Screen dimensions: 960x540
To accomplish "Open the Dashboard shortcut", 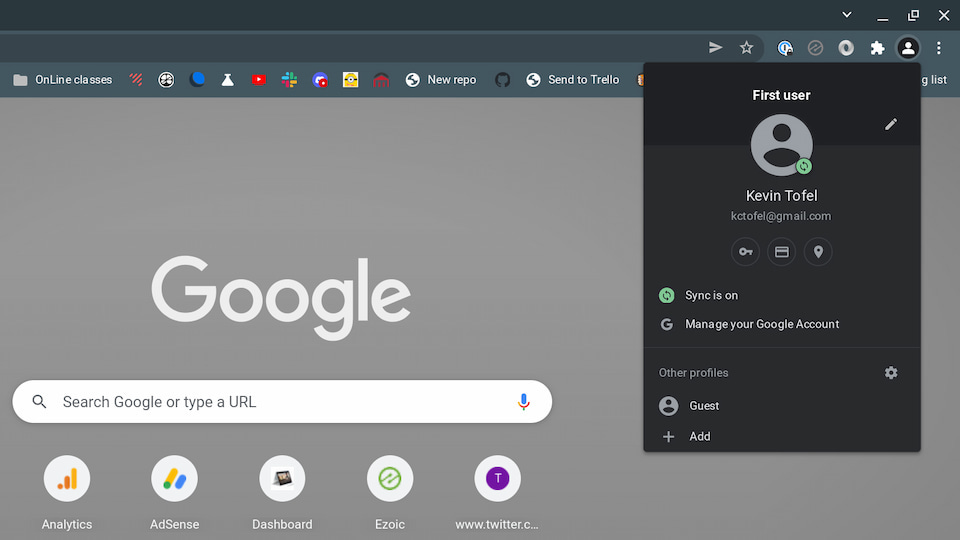I will pos(282,493).
